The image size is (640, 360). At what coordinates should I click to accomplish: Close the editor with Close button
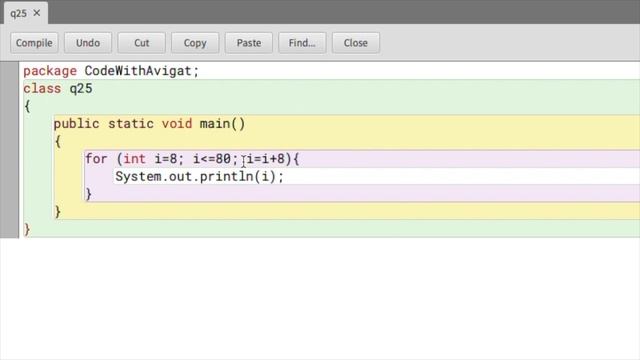[356, 43]
